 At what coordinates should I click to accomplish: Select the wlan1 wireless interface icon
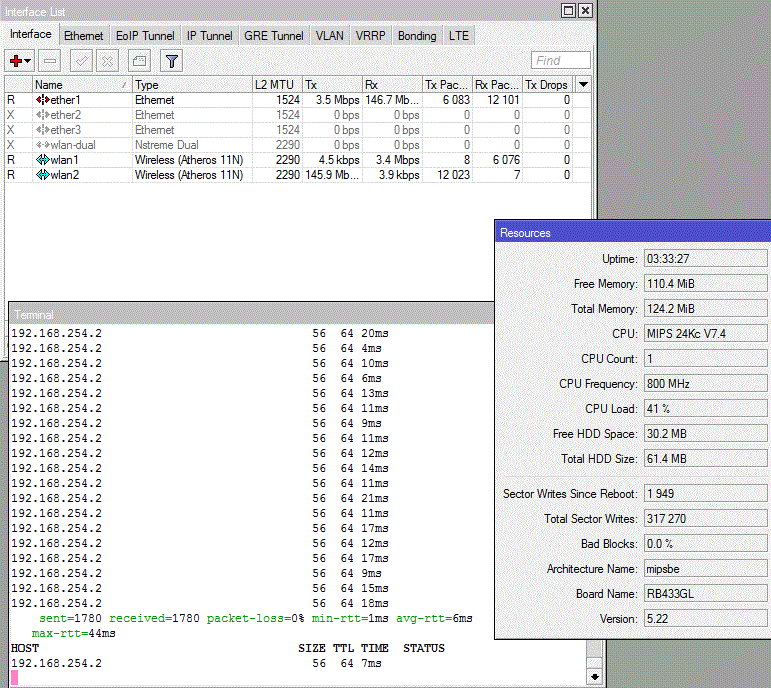pyautogui.click(x=43, y=160)
